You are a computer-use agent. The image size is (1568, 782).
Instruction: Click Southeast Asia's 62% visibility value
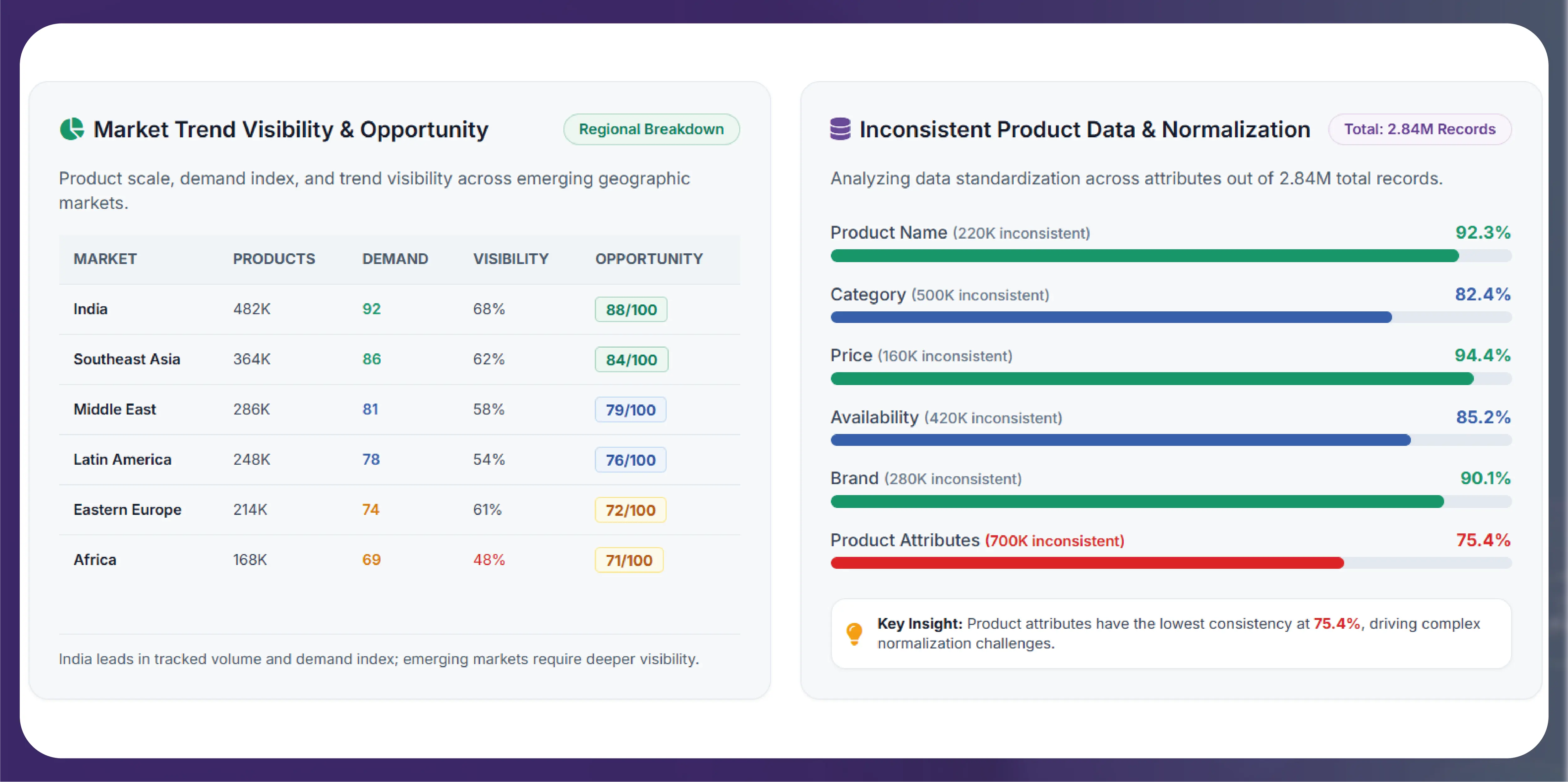coord(489,359)
